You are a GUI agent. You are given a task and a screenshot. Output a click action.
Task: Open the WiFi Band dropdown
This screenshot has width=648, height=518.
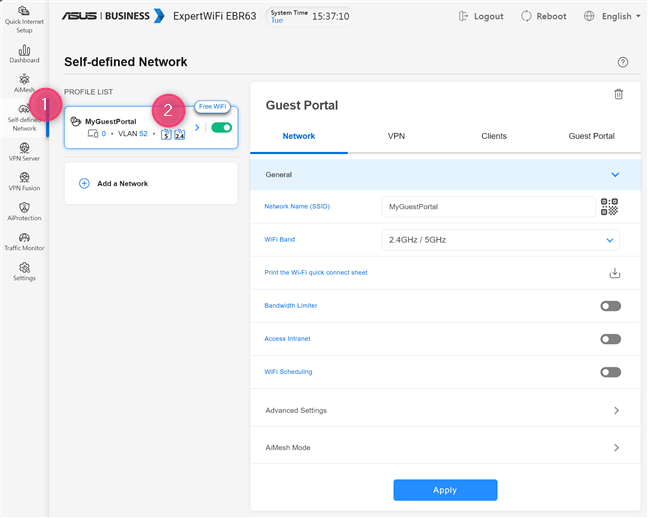click(500, 240)
